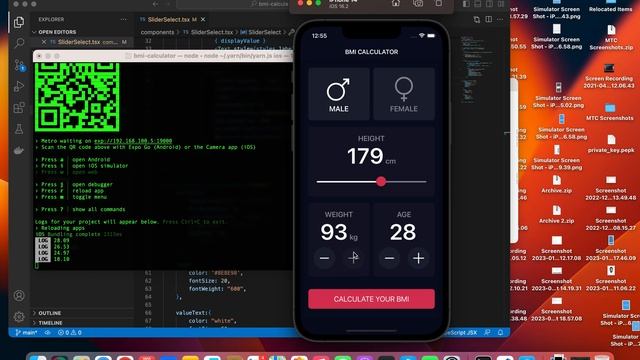The image size is (640, 360).
Task: Tap CALCULATE YOUR BMI button
Action: click(371, 299)
